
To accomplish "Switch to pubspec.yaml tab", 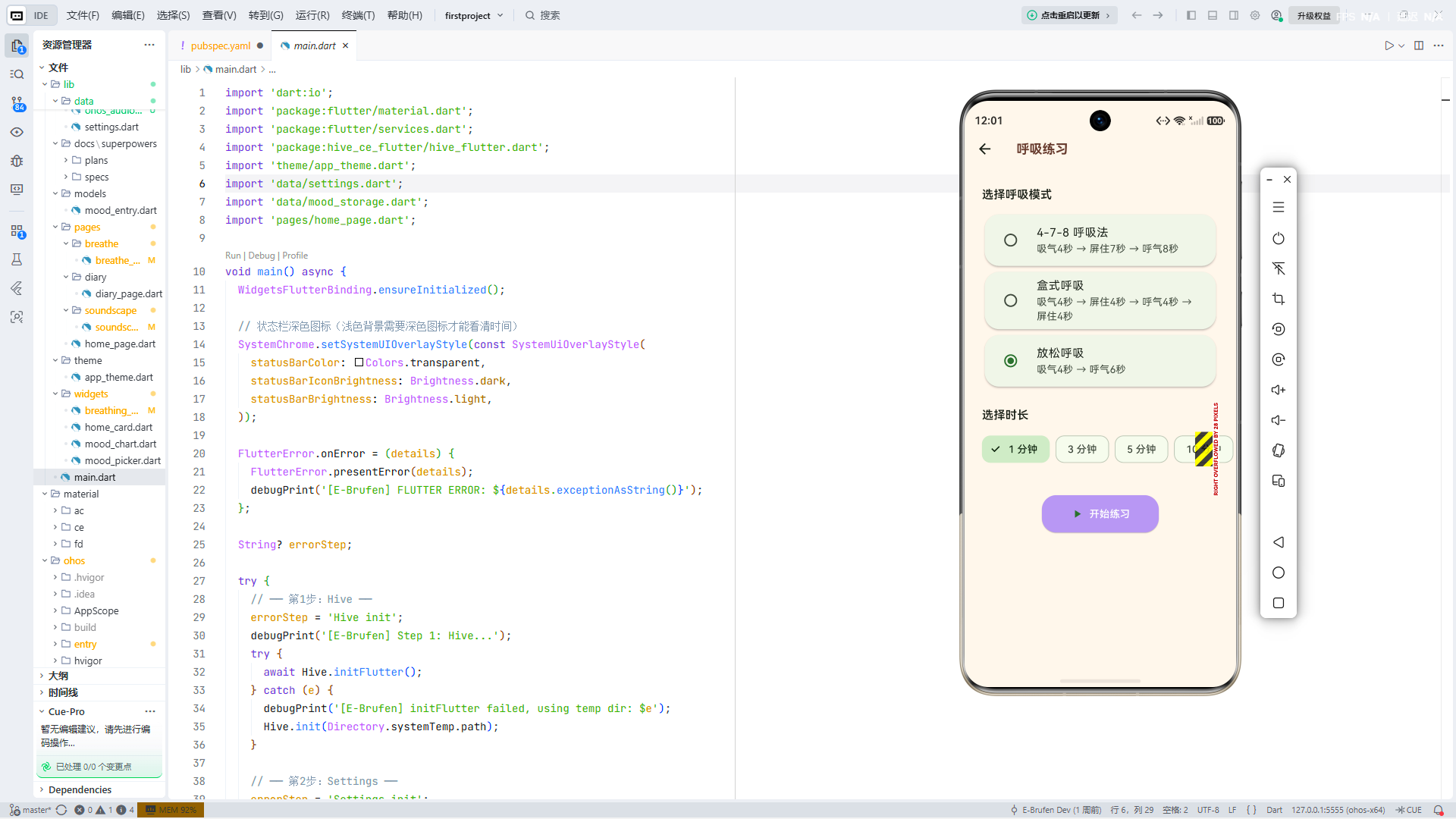I will [220, 45].
